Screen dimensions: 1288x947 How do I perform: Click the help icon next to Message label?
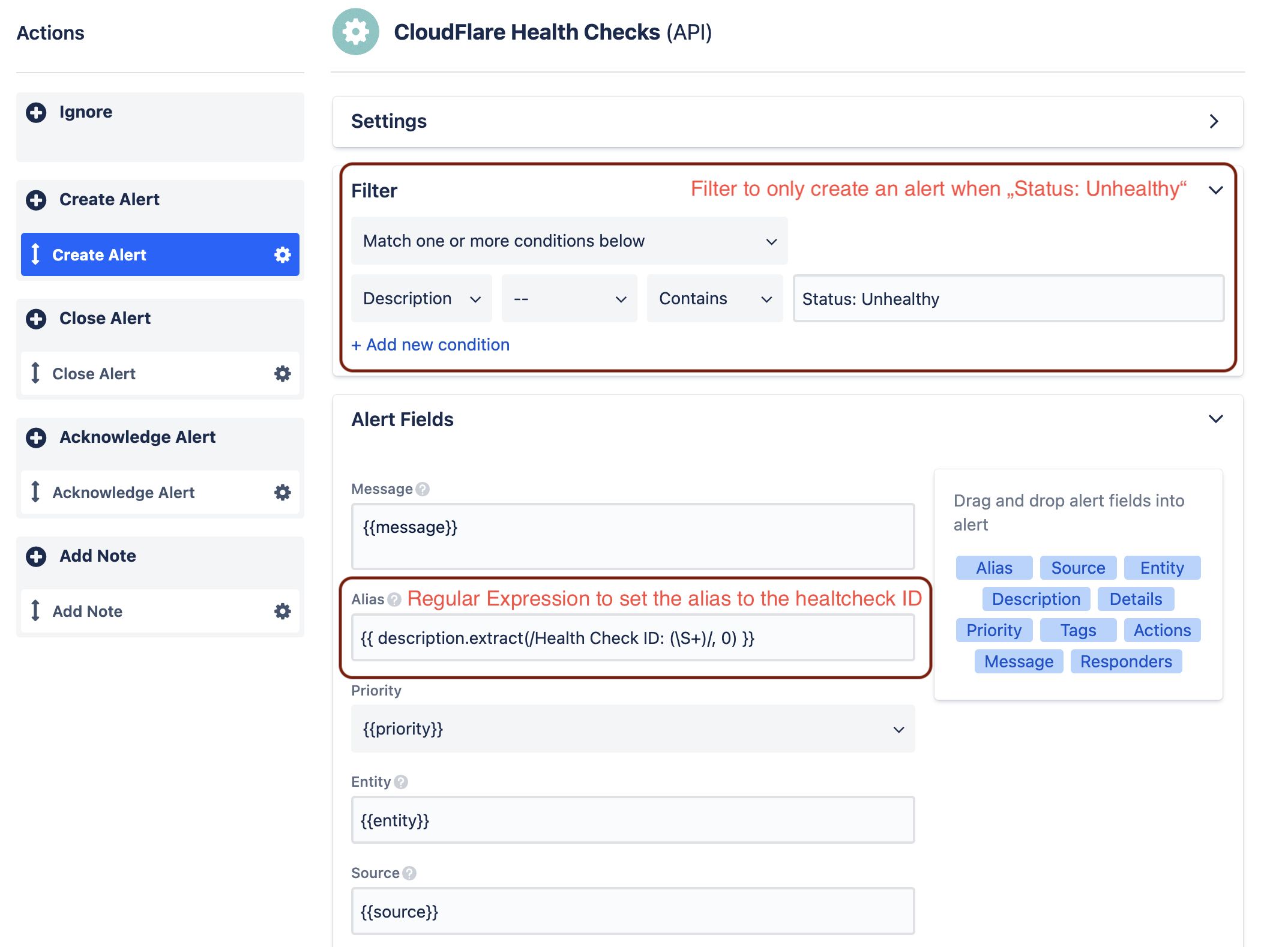pos(423,489)
